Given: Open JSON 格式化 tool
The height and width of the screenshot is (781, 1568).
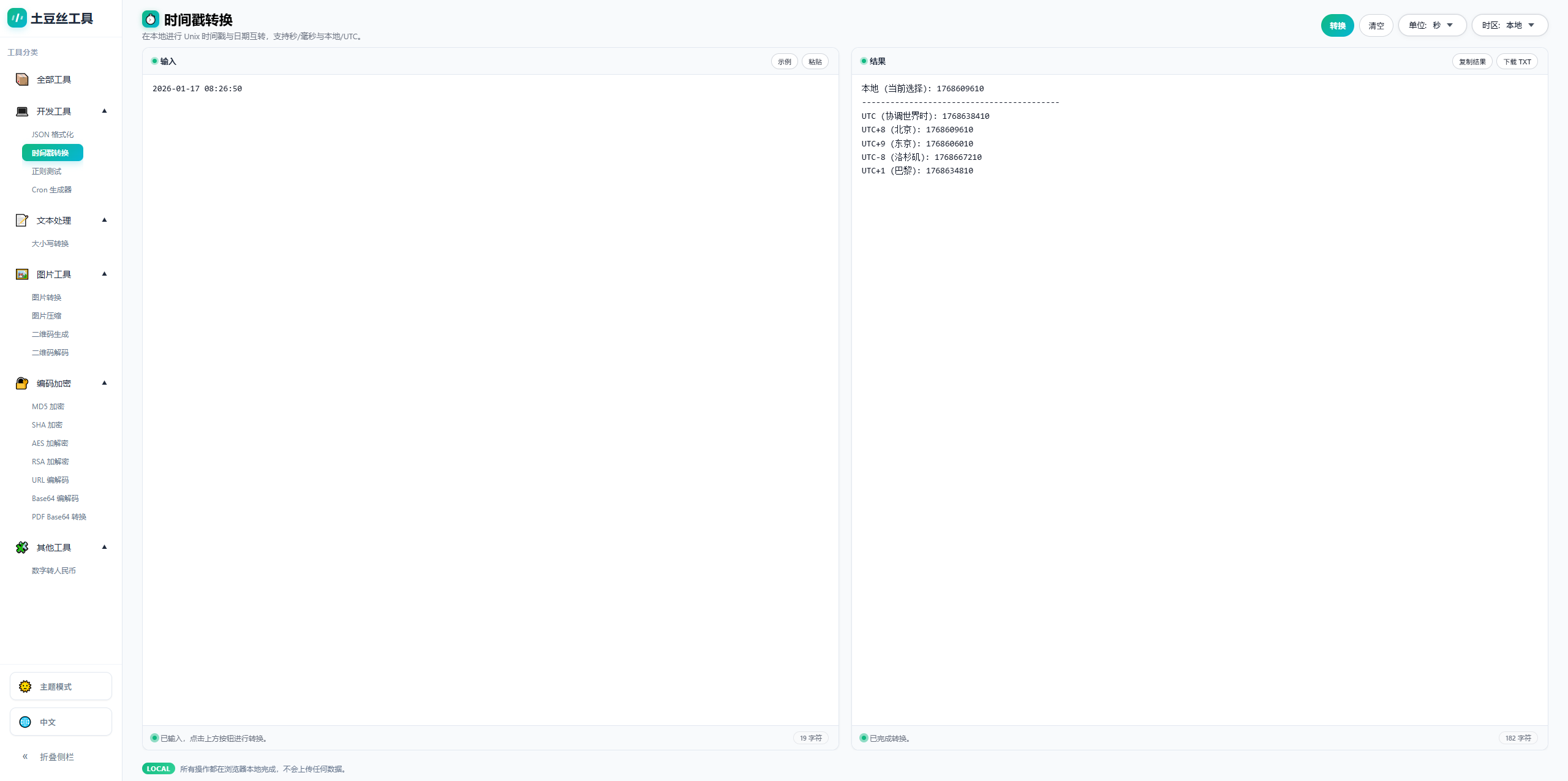Looking at the screenshot, I should [53, 135].
